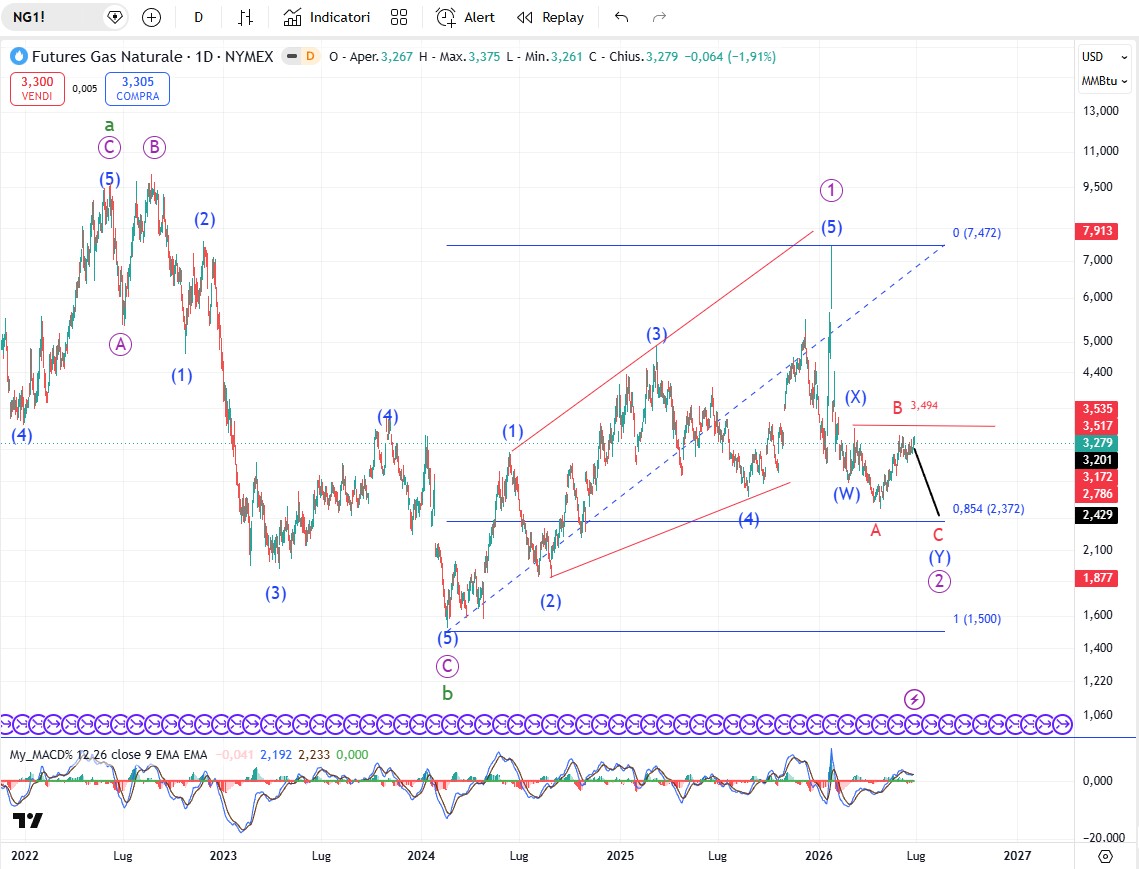
Task: Click the lightning event marker icon
Action: coord(914,700)
